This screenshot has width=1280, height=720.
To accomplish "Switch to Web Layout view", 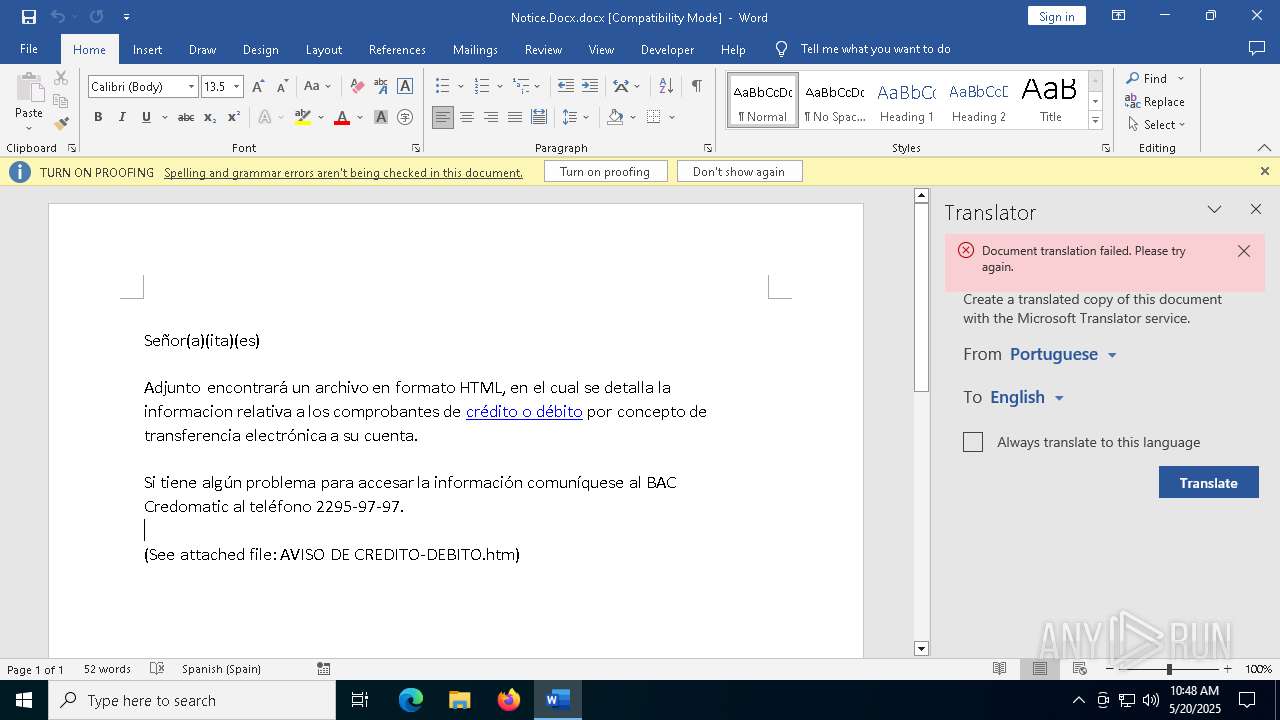I will click(1080, 669).
